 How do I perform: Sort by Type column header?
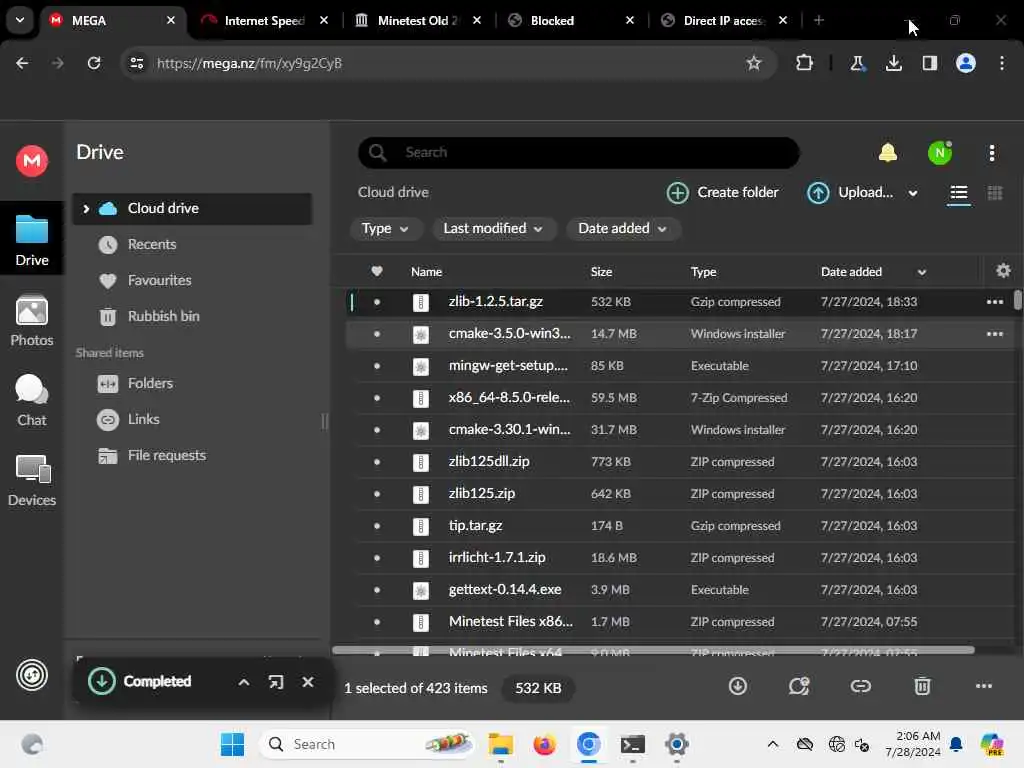[703, 272]
